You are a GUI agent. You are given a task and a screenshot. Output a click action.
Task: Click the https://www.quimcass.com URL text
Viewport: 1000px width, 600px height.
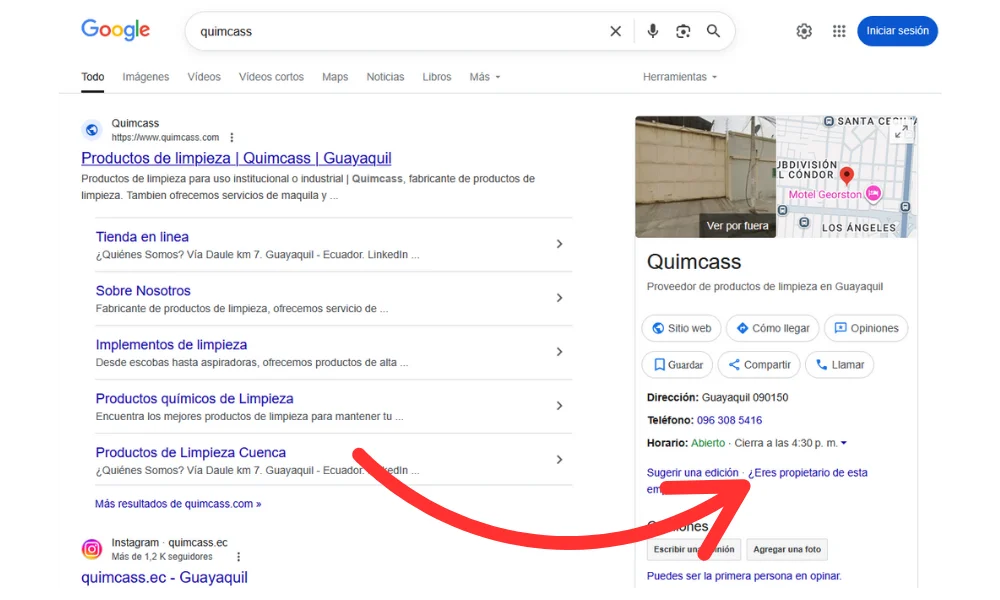tap(165, 137)
